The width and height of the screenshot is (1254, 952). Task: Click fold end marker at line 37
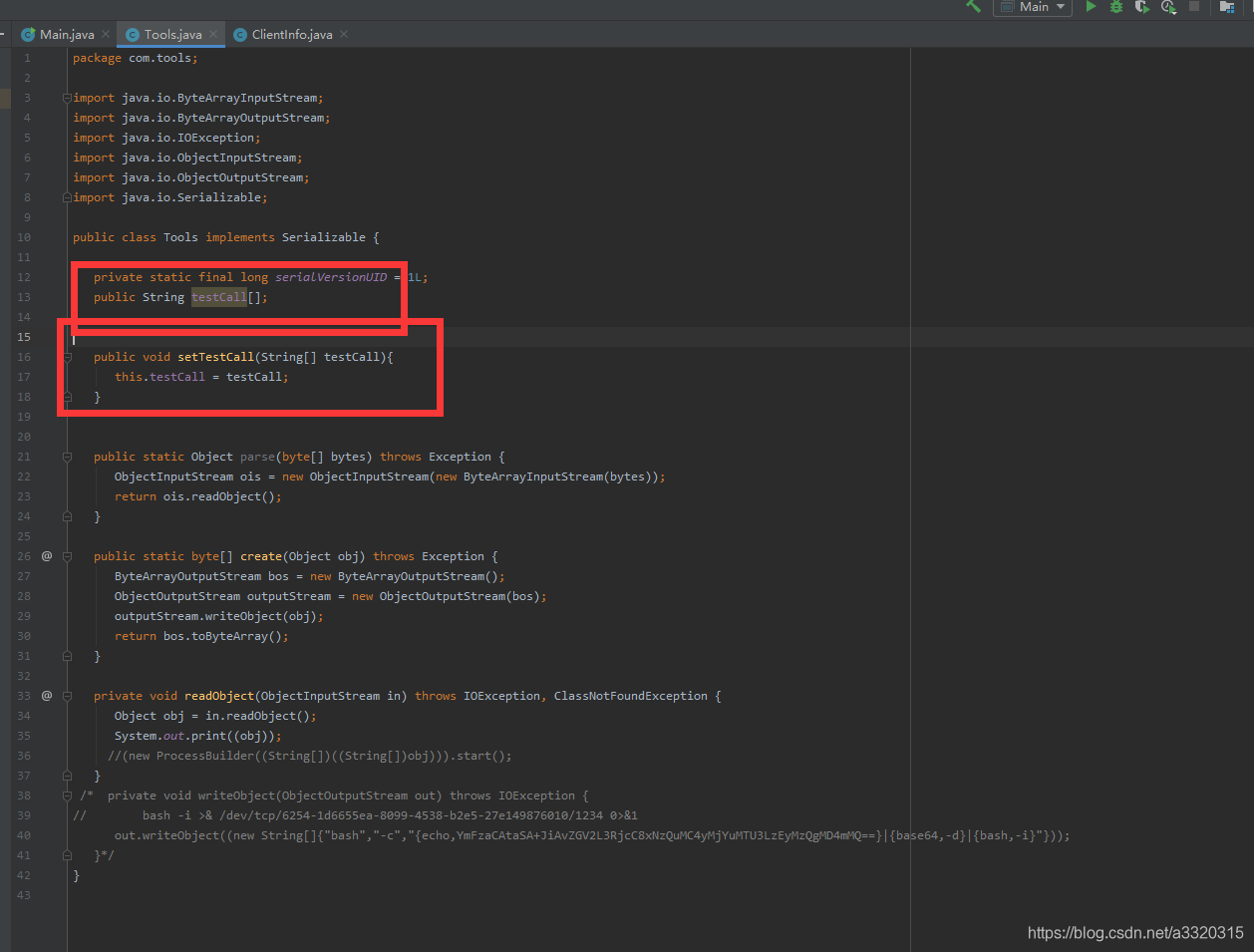point(67,776)
